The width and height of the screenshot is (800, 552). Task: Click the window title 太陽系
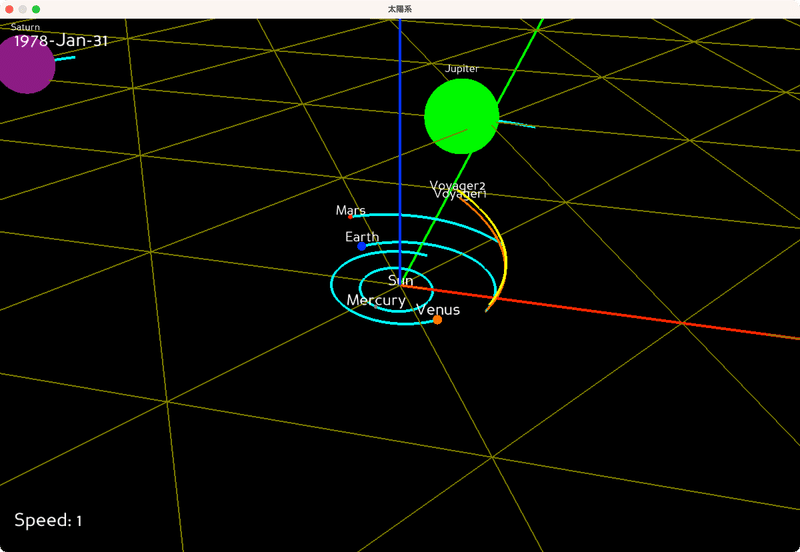pyautogui.click(x=400, y=9)
